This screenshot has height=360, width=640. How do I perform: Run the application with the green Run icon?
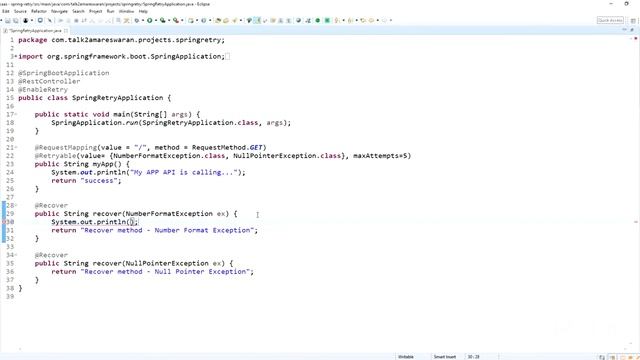point(150,20)
